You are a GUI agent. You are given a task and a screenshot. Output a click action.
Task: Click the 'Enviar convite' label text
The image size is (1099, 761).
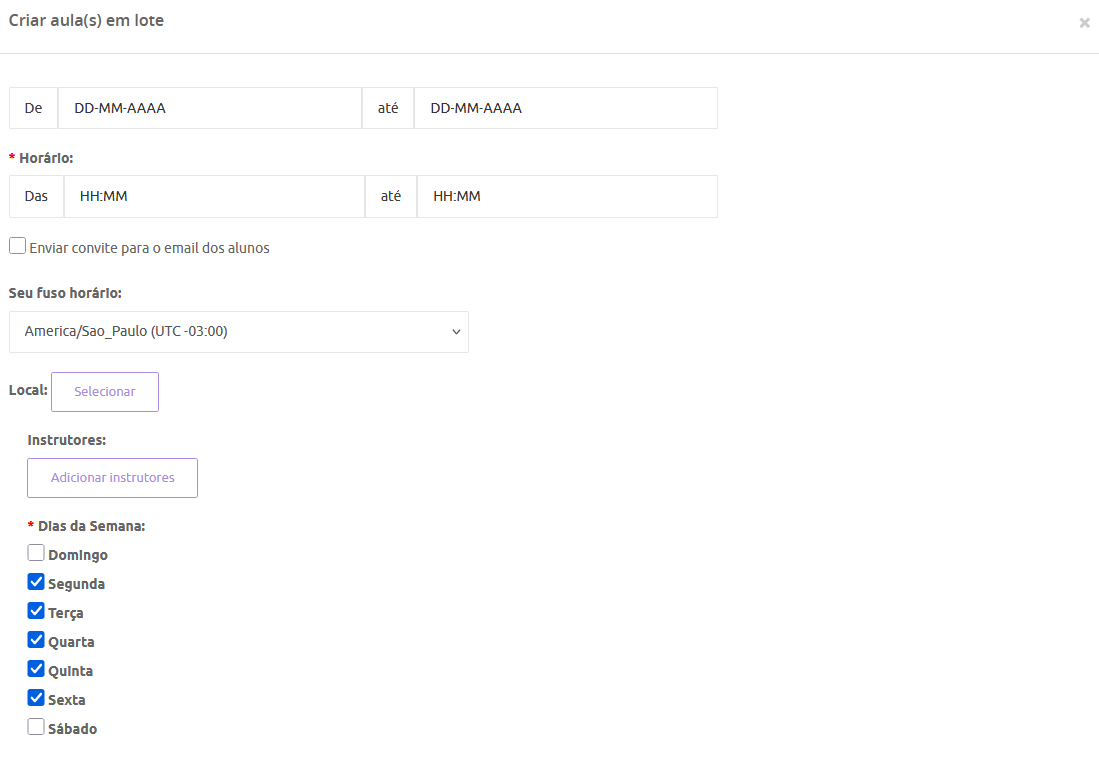pyautogui.click(x=150, y=248)
